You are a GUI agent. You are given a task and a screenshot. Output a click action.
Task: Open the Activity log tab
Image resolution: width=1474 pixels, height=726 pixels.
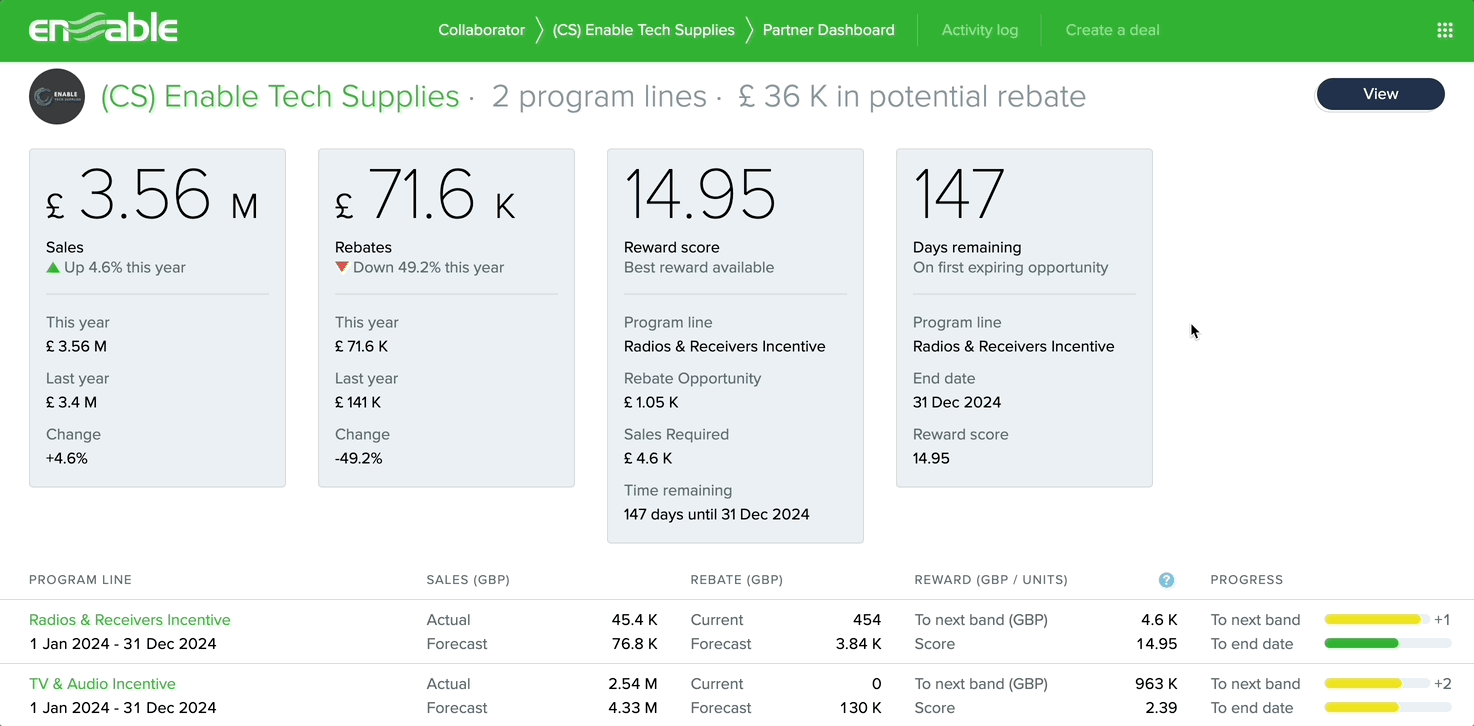[980, 30]
